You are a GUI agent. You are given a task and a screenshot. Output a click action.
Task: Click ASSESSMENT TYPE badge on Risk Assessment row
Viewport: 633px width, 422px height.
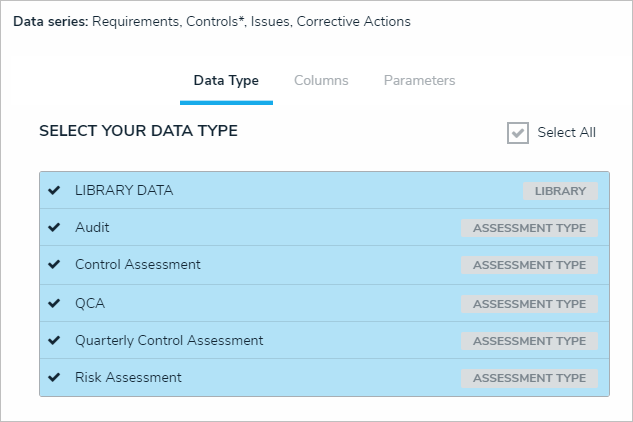[x=529, y=379]
